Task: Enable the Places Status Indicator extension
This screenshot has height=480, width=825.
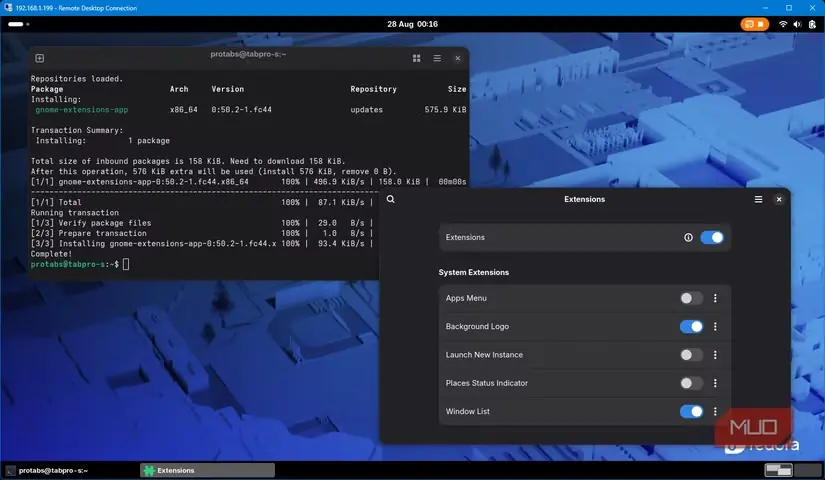Action: click(x=691, y=383)
